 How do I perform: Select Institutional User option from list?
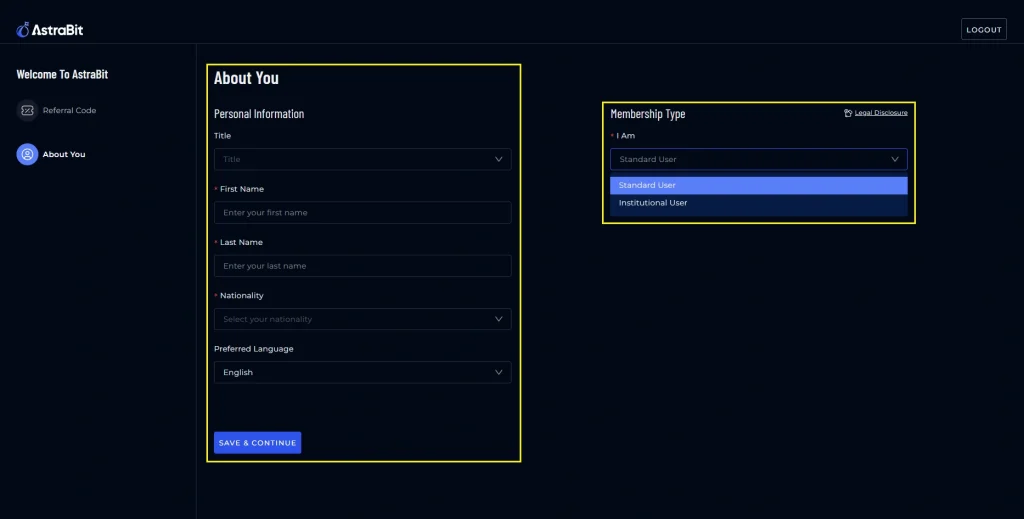pyautogui.click(x=759, y=203)
